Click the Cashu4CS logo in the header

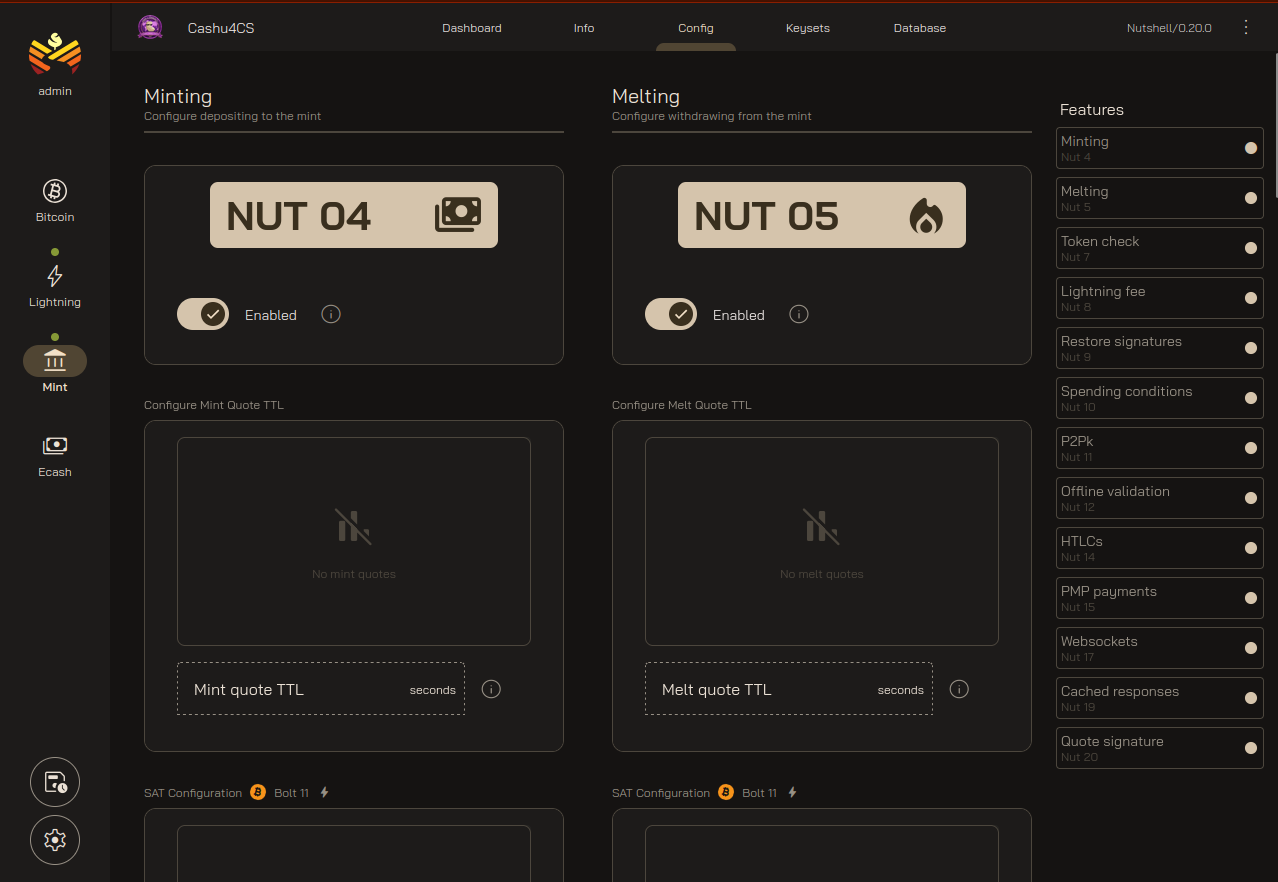coord(150,27)
